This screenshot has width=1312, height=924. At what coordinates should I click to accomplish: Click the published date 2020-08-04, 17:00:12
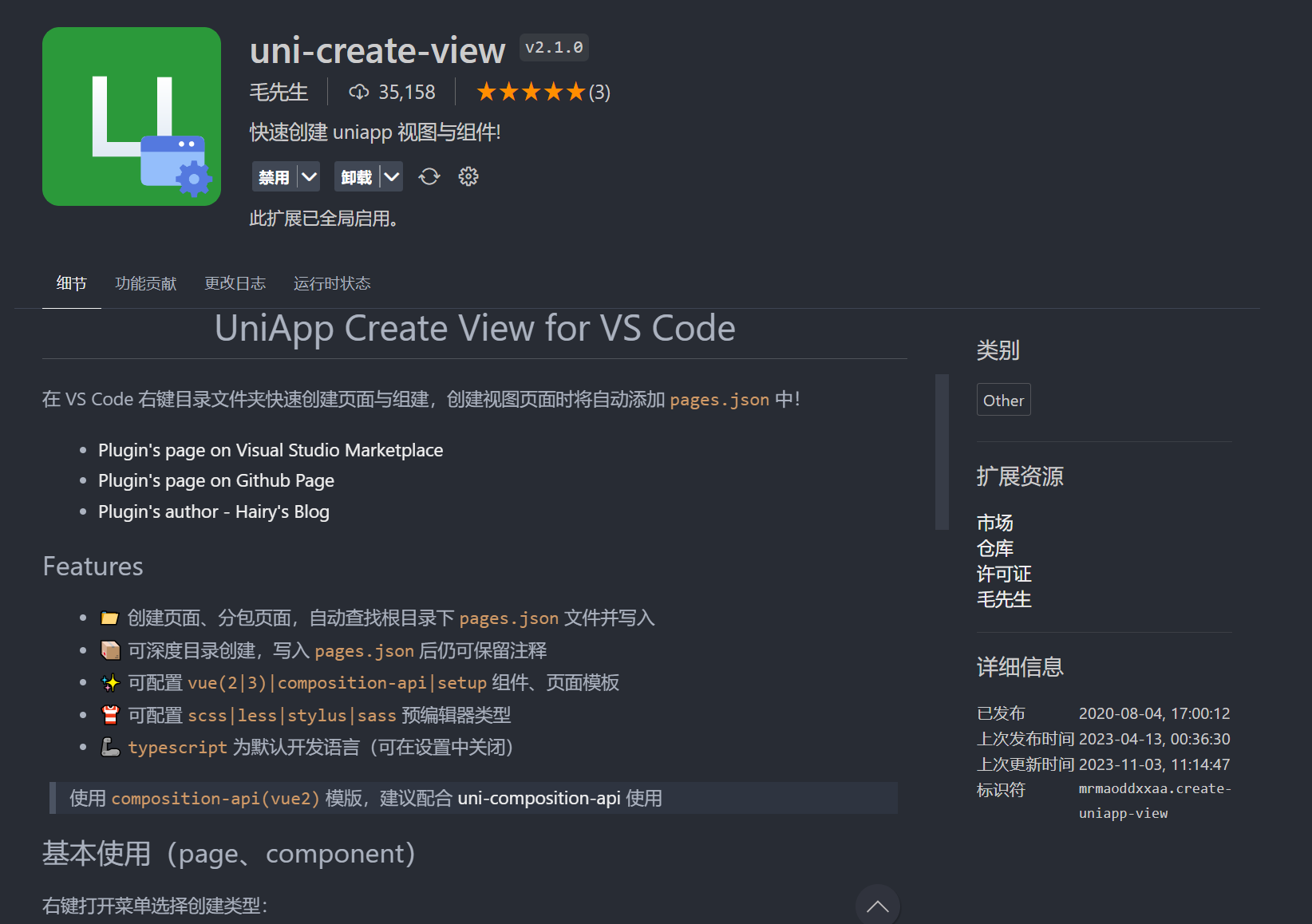[1154, 713]
